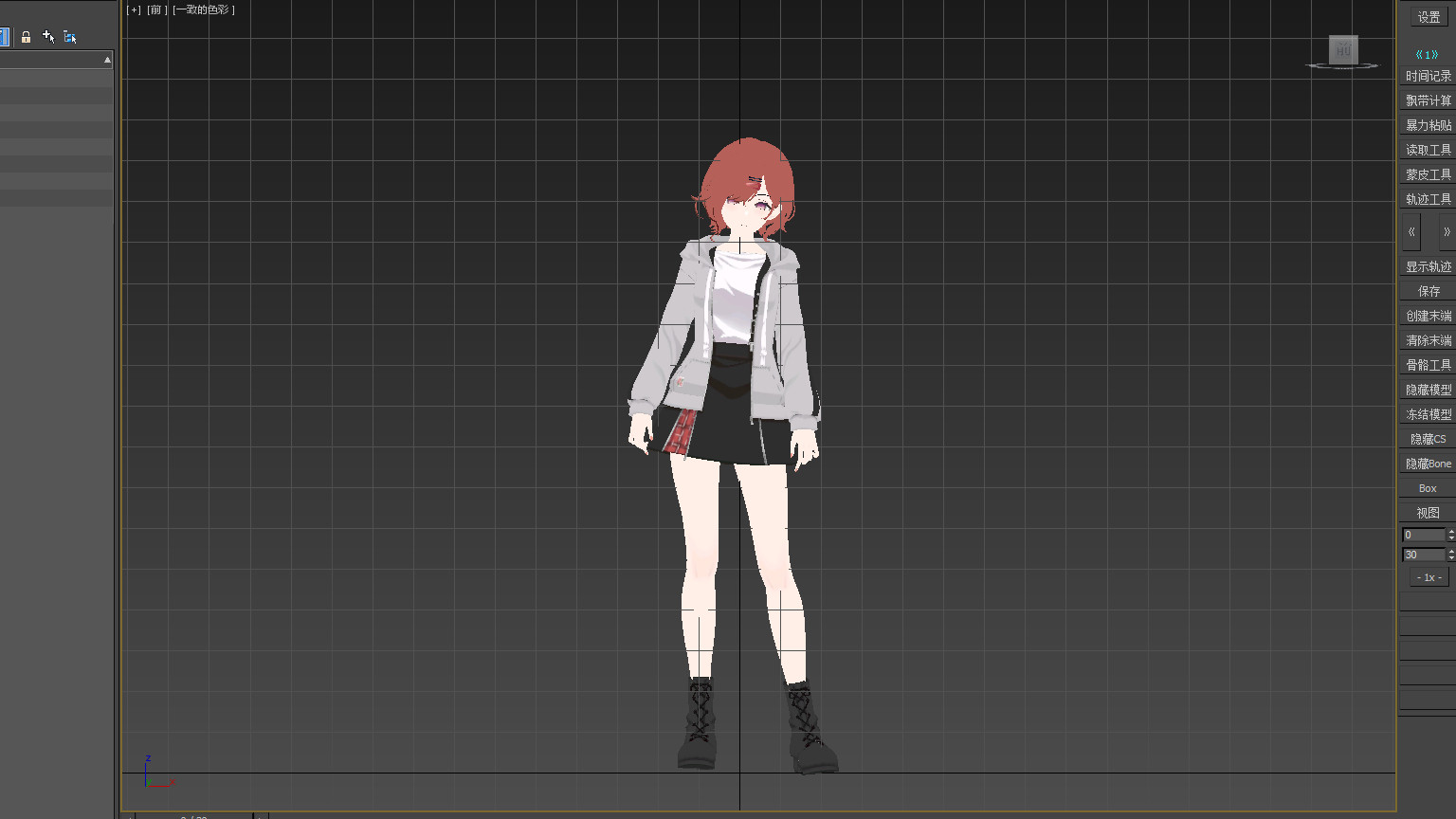Click the right double-arrow » button
The width and height of the screenshot is (1456, 819).
(x=1446, y=231)
